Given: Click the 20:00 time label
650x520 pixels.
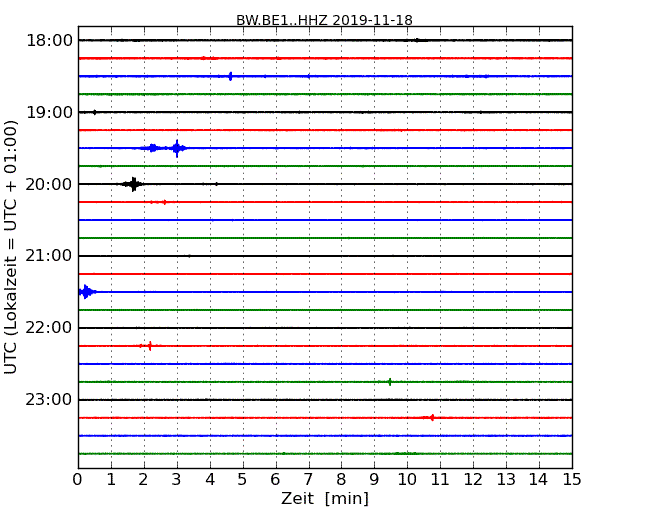Looking at the screenshot, I should point(49,184).
